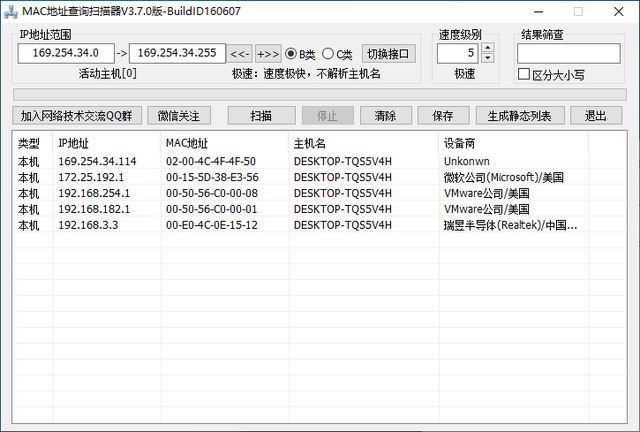
Task: Focus the start IP 169.254.34.0 field
Action: pyautogui.click(x=66, y=53)
